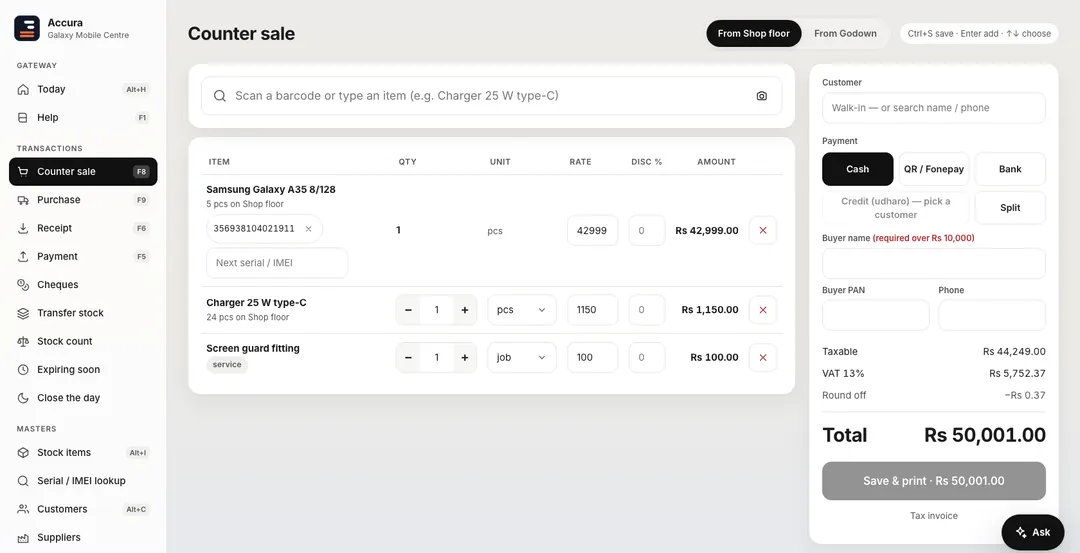Image resolution: width=1080 pixels, height=553 pixels.
Task: Remove IMEI 356938104021911 chip
Action: click(x=309, y=229)
